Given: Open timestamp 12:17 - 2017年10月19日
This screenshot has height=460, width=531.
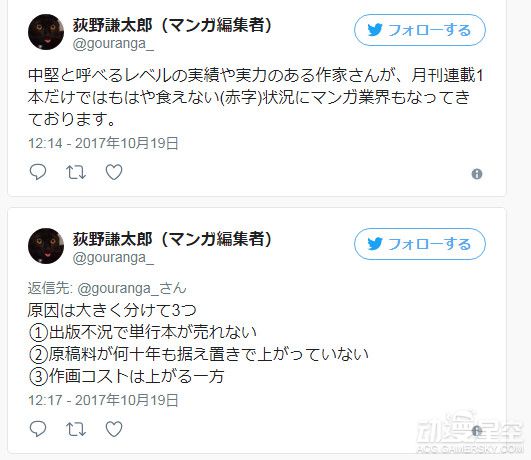Looking at the screenshot, I should (x=103, y=400).
